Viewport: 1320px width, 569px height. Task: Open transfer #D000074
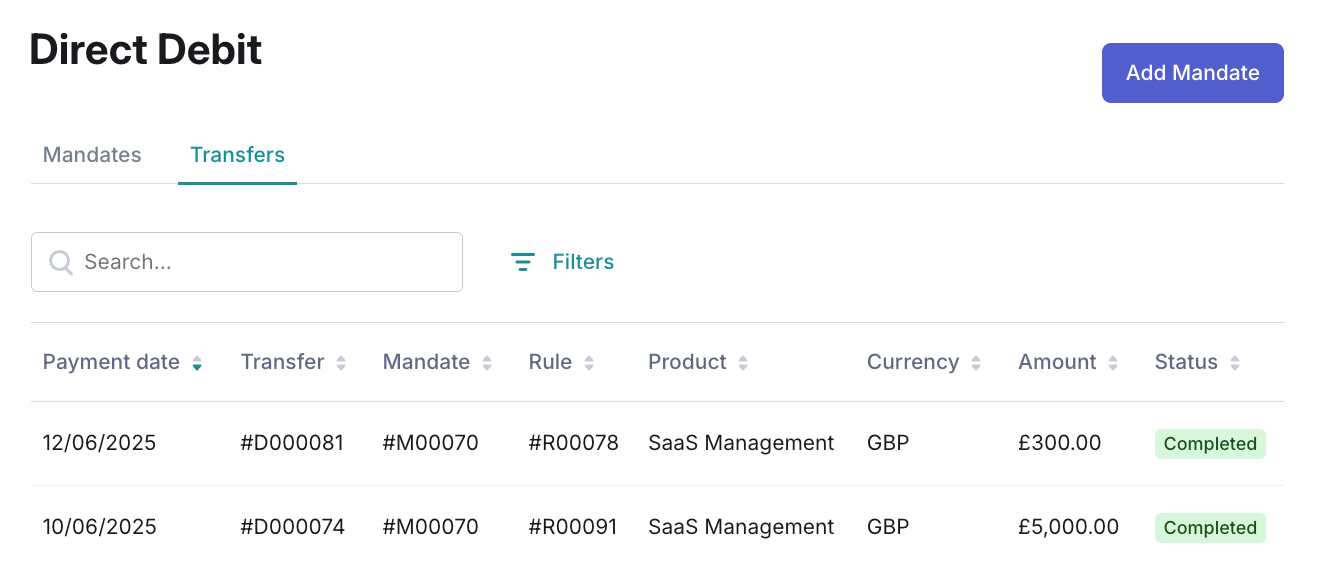click(x=293, y=527)
